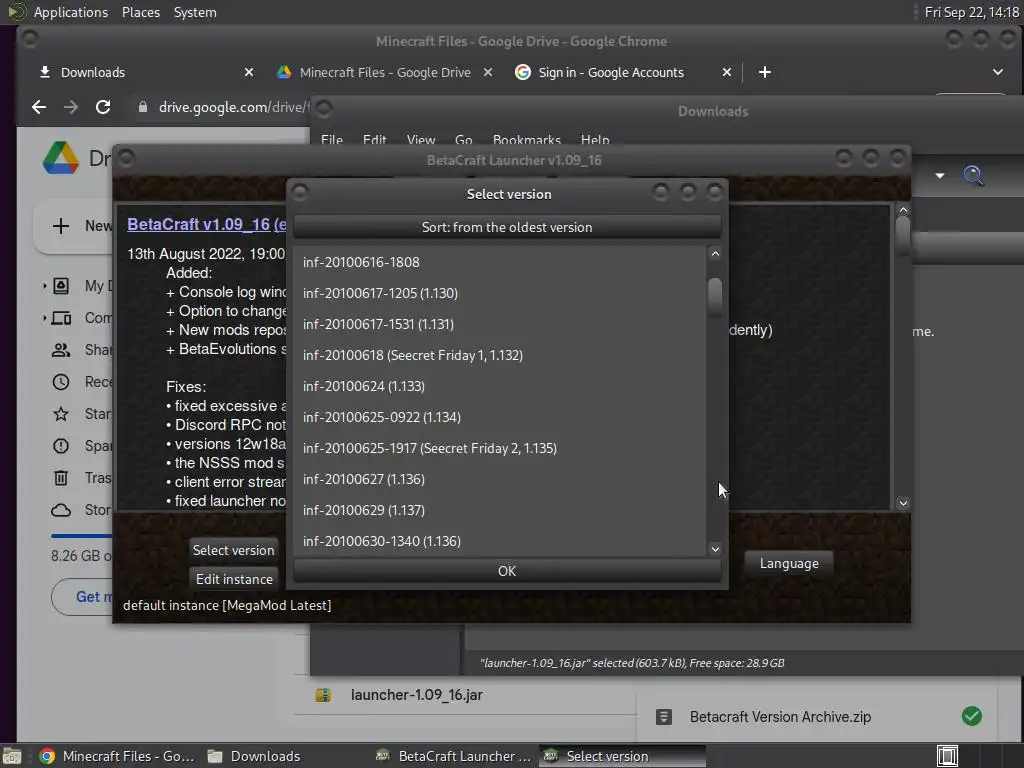Image resolution: width=1024 pixels, height=768 pixels.
Task: Click the Google Drive logo
Action: pyautogui.click(x=61, y=158)
